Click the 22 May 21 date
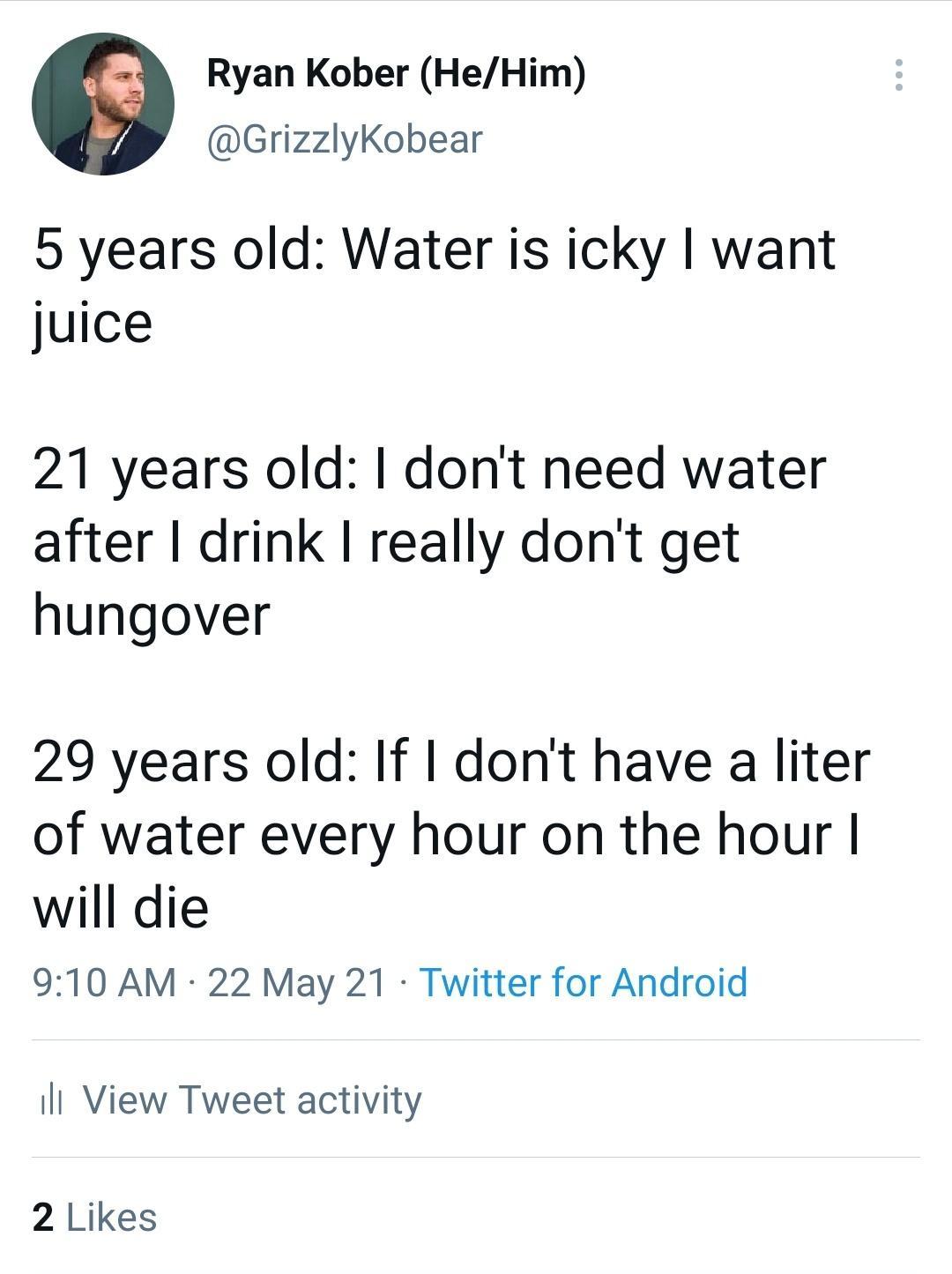 pos(297,982)
